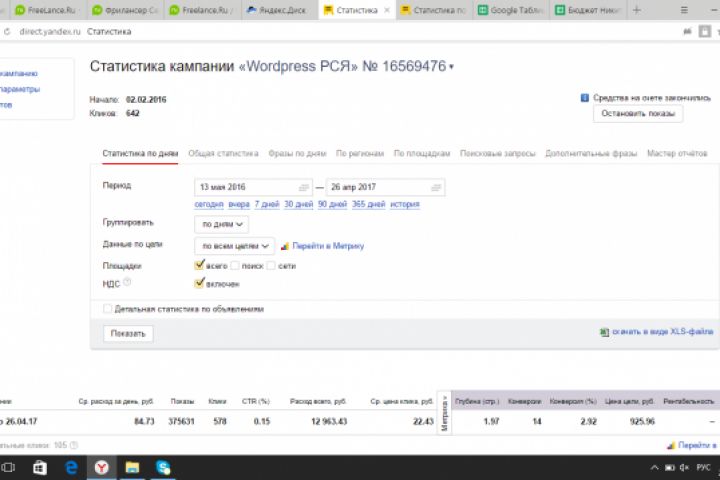Reload the page with refresh icon

pyautogui.click(x=6, y=32)
